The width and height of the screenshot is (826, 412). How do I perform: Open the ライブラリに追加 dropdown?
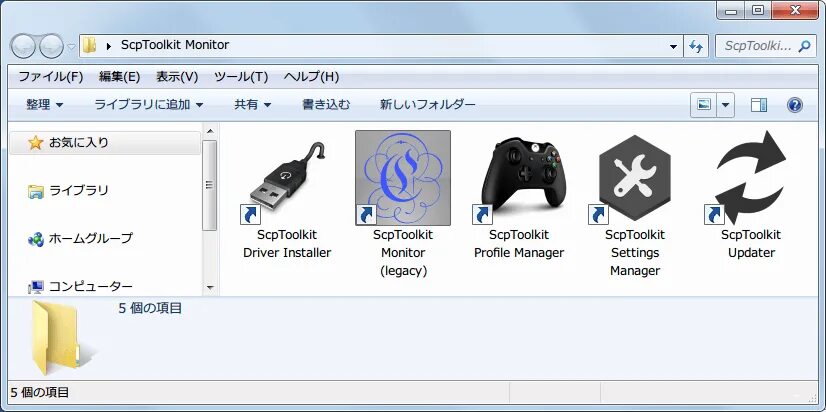149,105
